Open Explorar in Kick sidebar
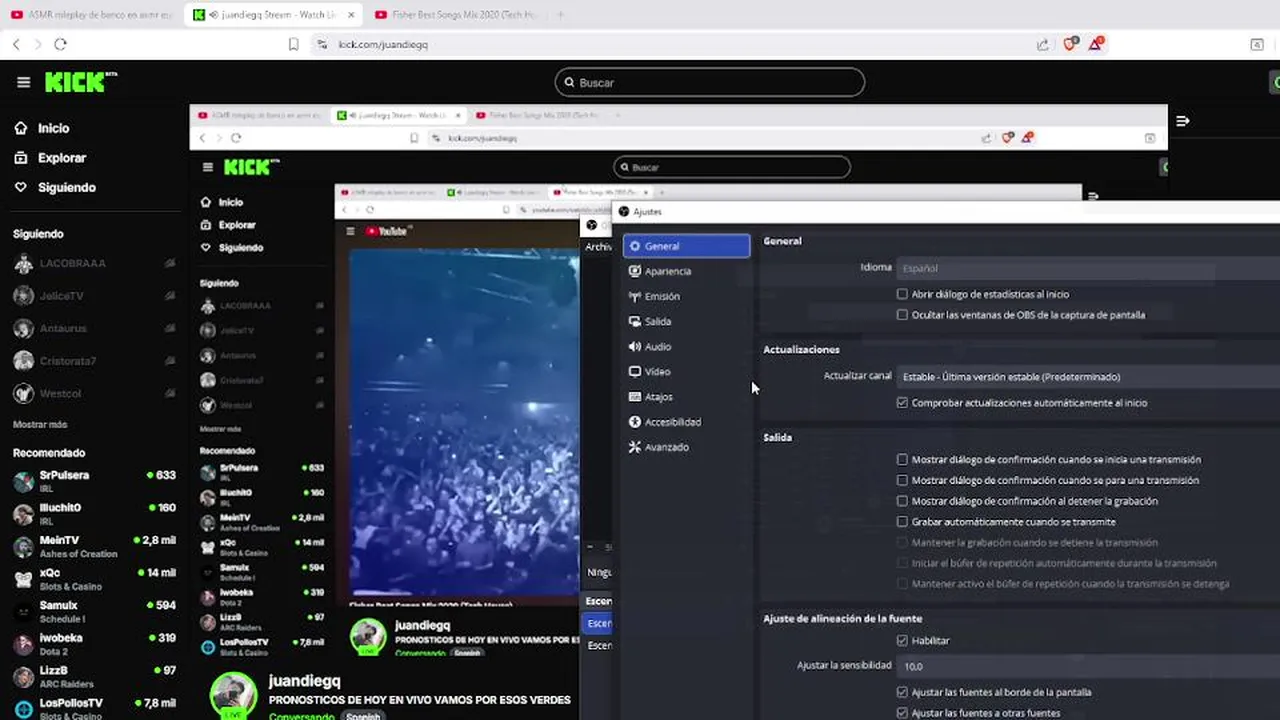1280x720 pixels. pyautogui.click(x=62, y=158)
